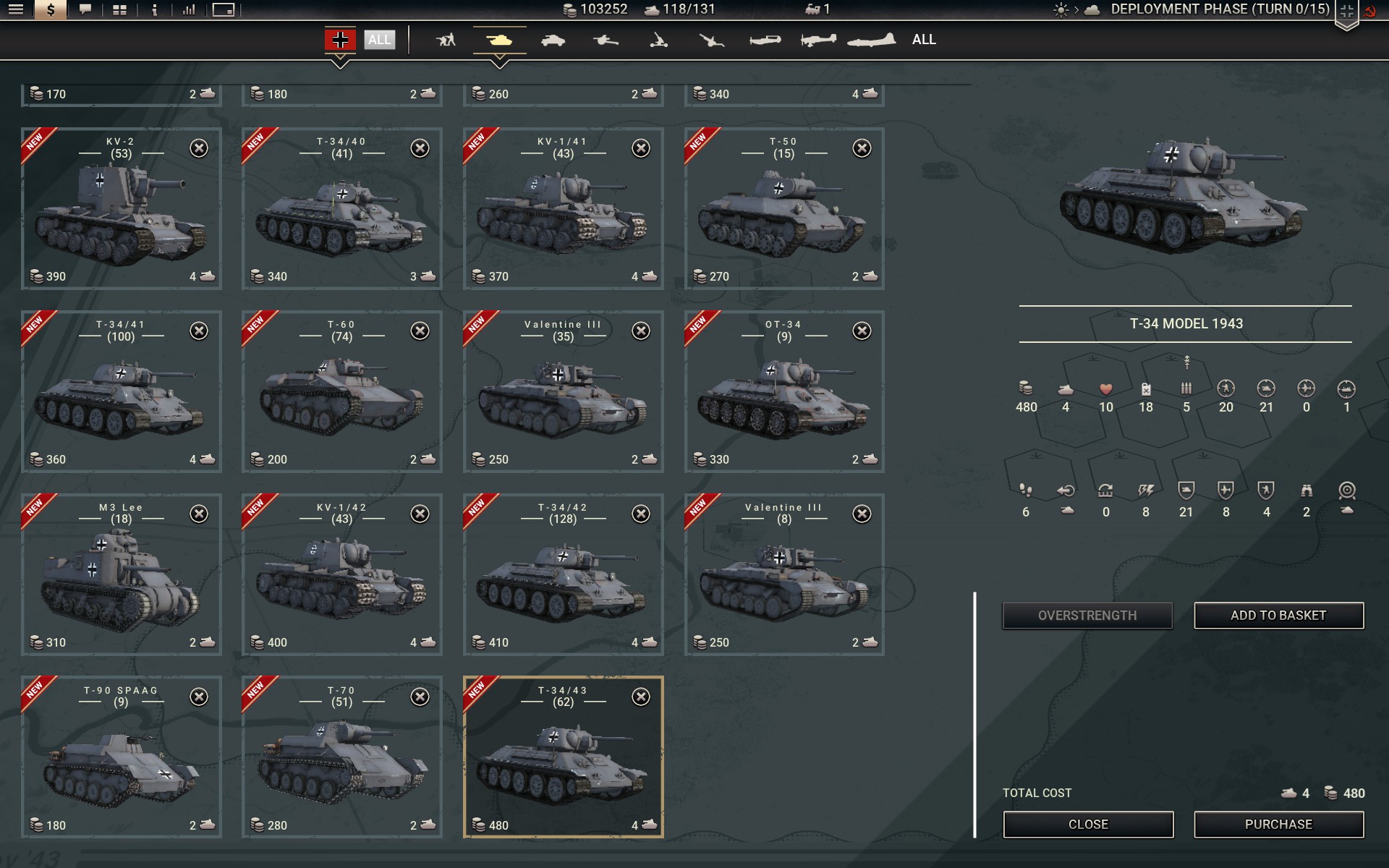Remove the KV-1/41 captured unit
Viewport: 1389px width, 868px height.
pos(641,148)
